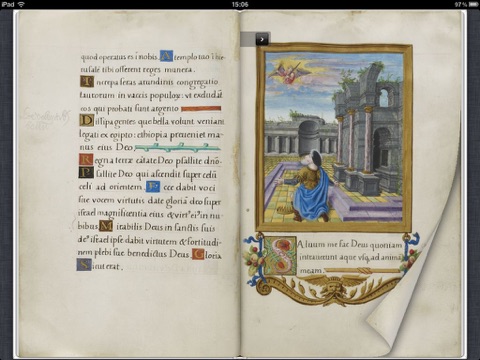The image size is (480, 360).
Task: Tap the dark initial P before "sallite Deo"
Action: click(x=86, y=173)
